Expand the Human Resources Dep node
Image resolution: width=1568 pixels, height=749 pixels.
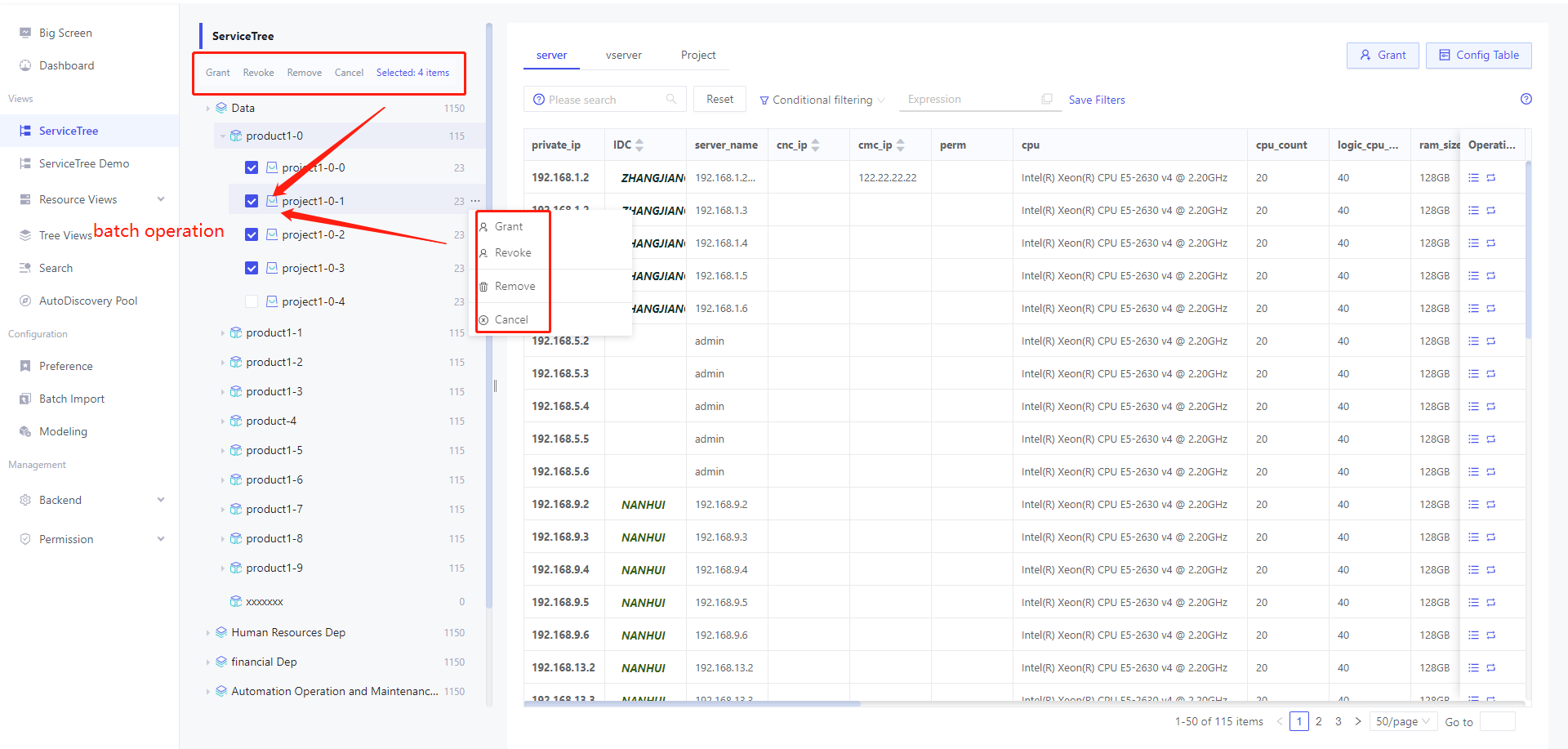coord(207,633)
